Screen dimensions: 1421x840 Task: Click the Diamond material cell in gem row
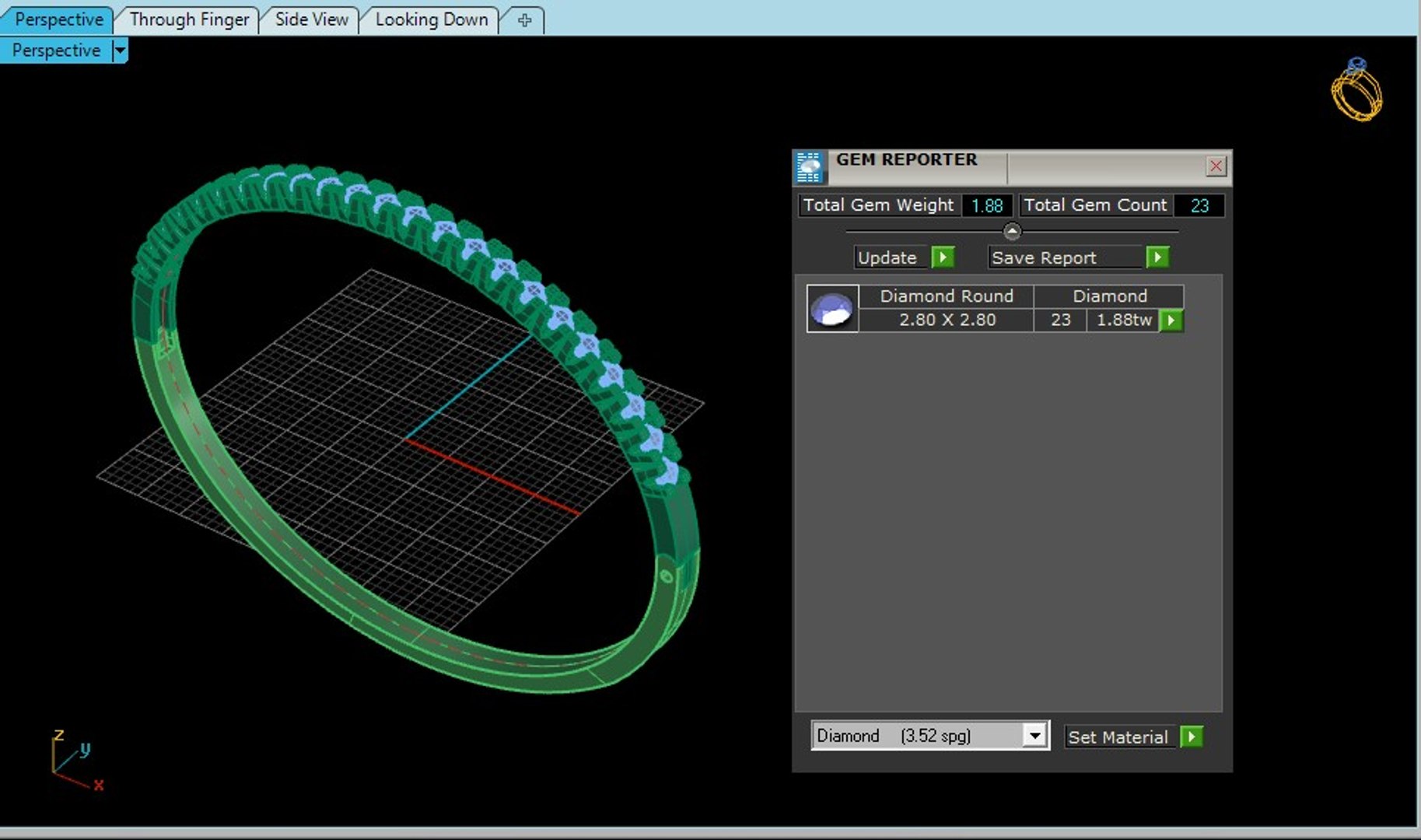tap(1109, 296)
